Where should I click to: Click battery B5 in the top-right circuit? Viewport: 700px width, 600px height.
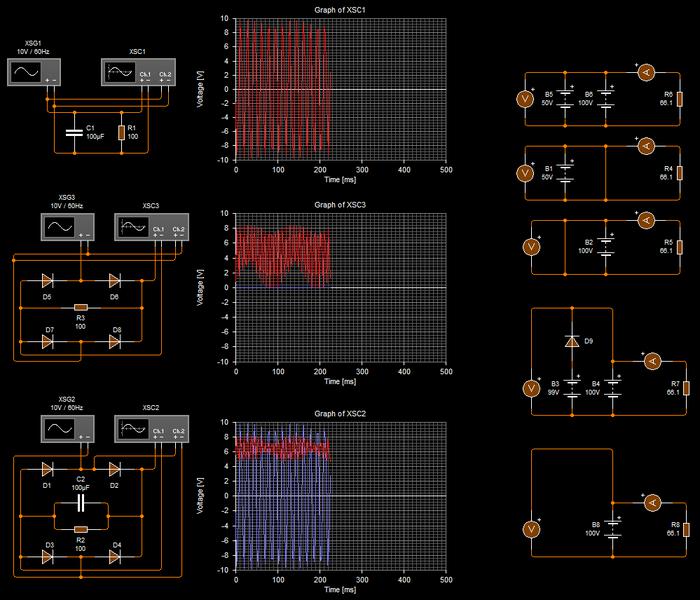pyautogui.click(x=566, y=99)
